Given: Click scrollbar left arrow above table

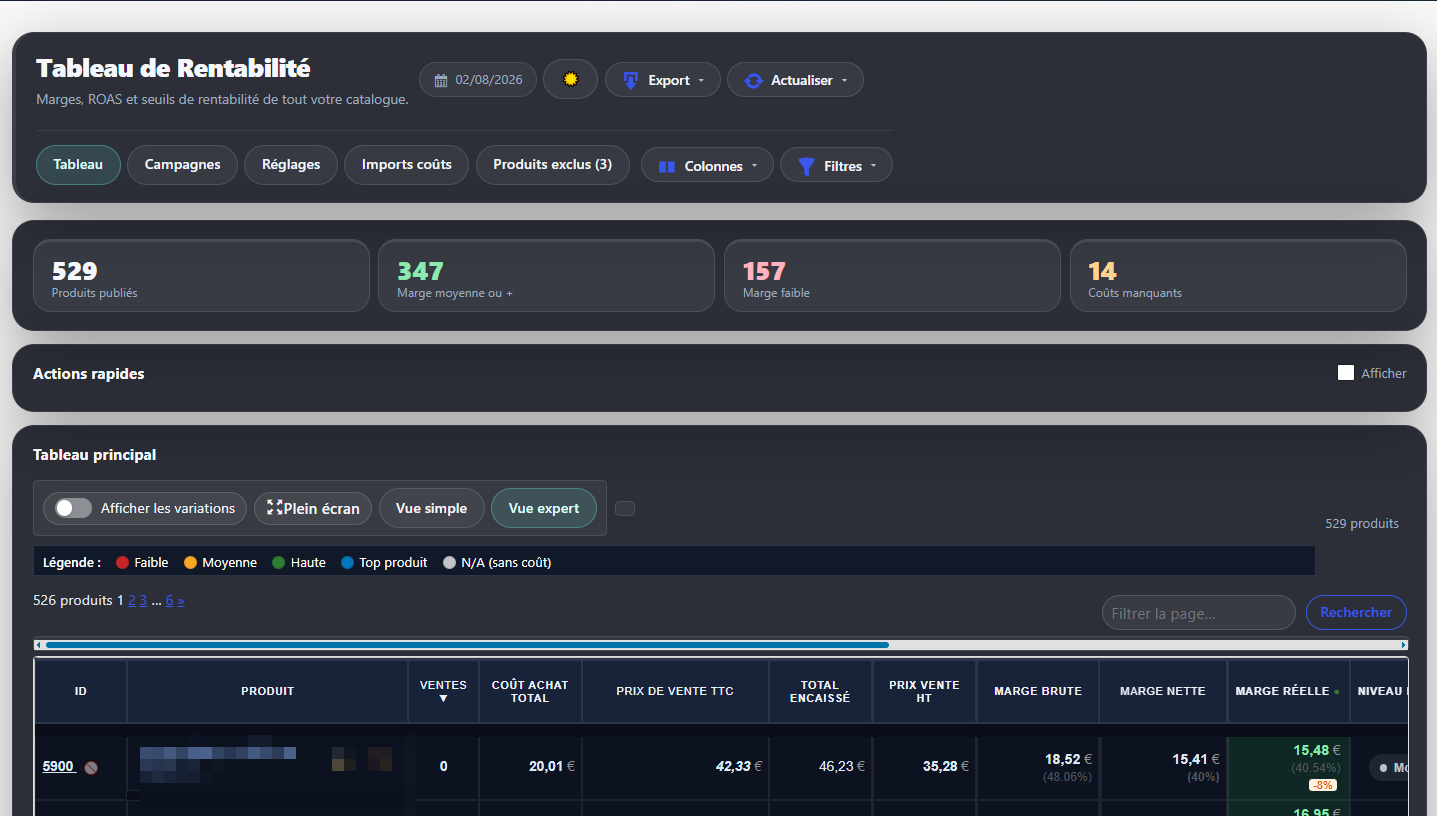Looking at the screenshot, I should click(x=38, y=645).
